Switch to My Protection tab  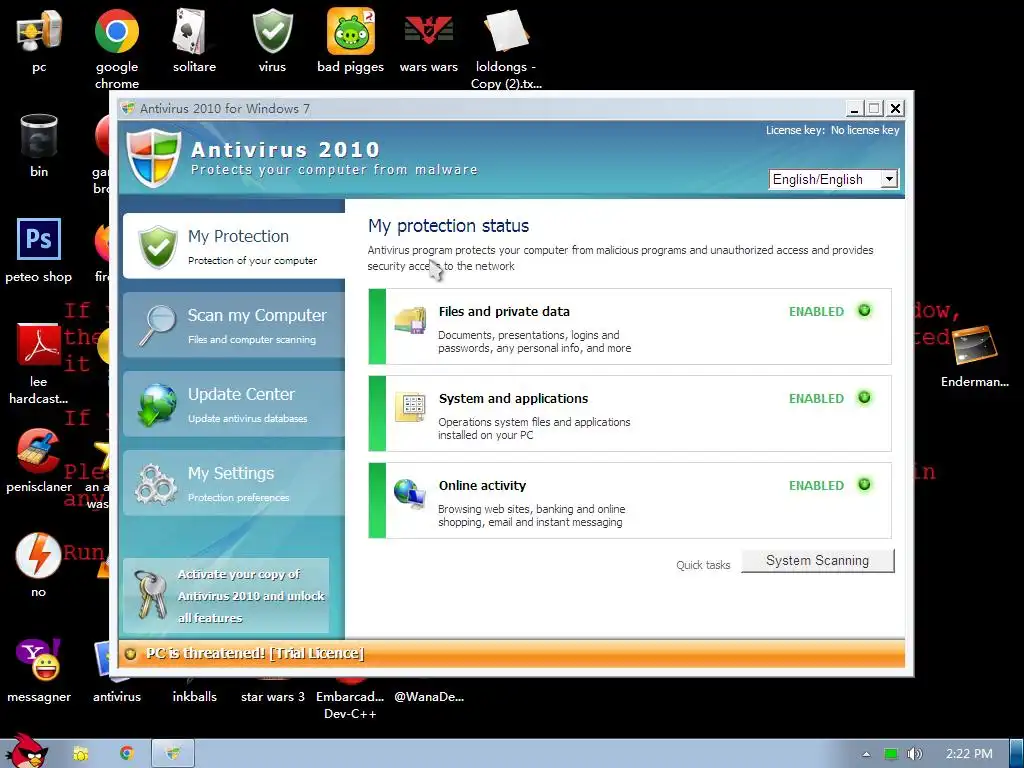pyautogui.click(x=234, y=246)
